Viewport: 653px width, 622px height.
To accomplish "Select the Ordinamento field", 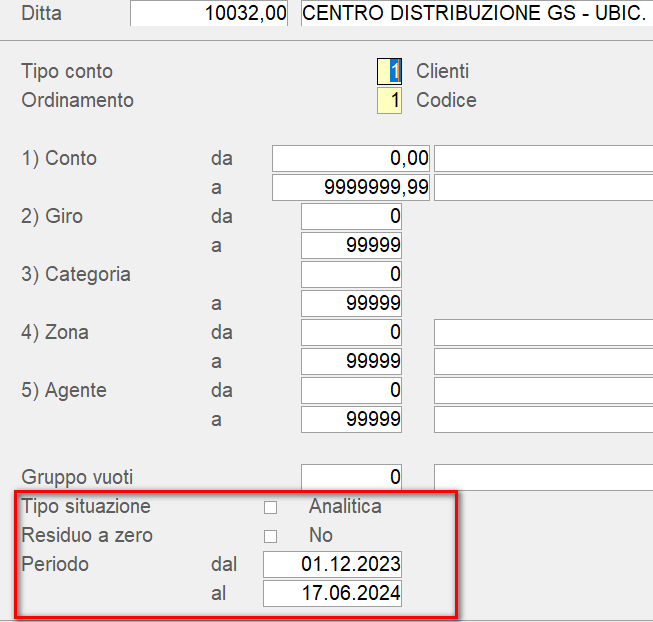I will (389, 101).
